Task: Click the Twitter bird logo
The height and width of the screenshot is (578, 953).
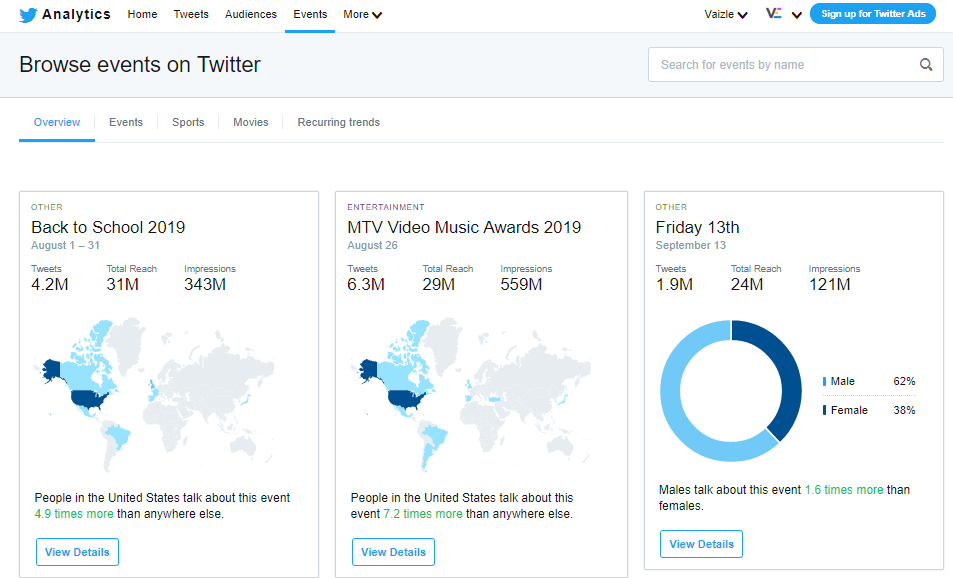Action: pos(28,15)
